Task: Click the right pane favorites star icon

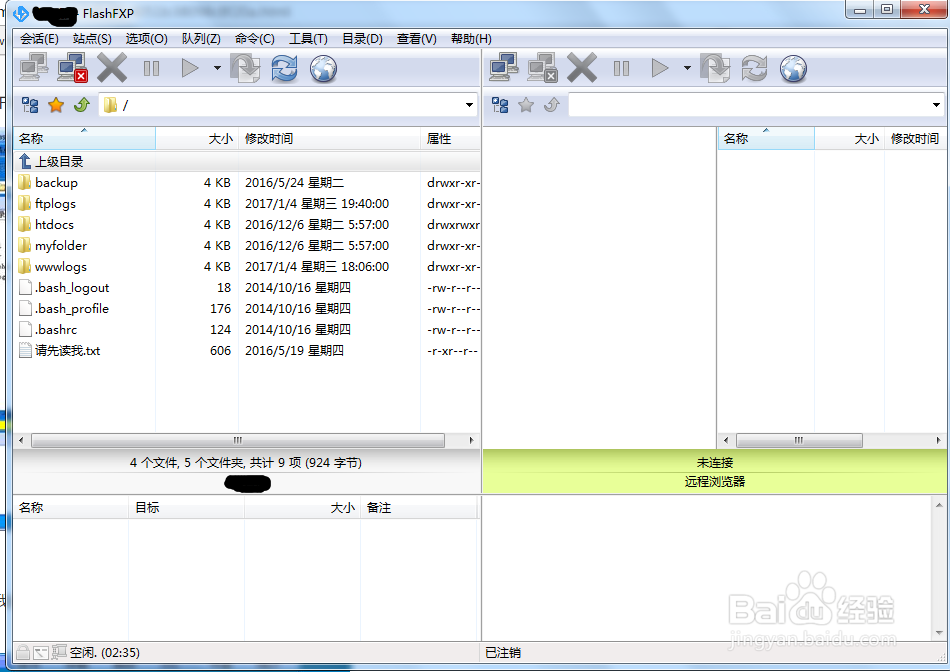Action: (x=526, y=105)
